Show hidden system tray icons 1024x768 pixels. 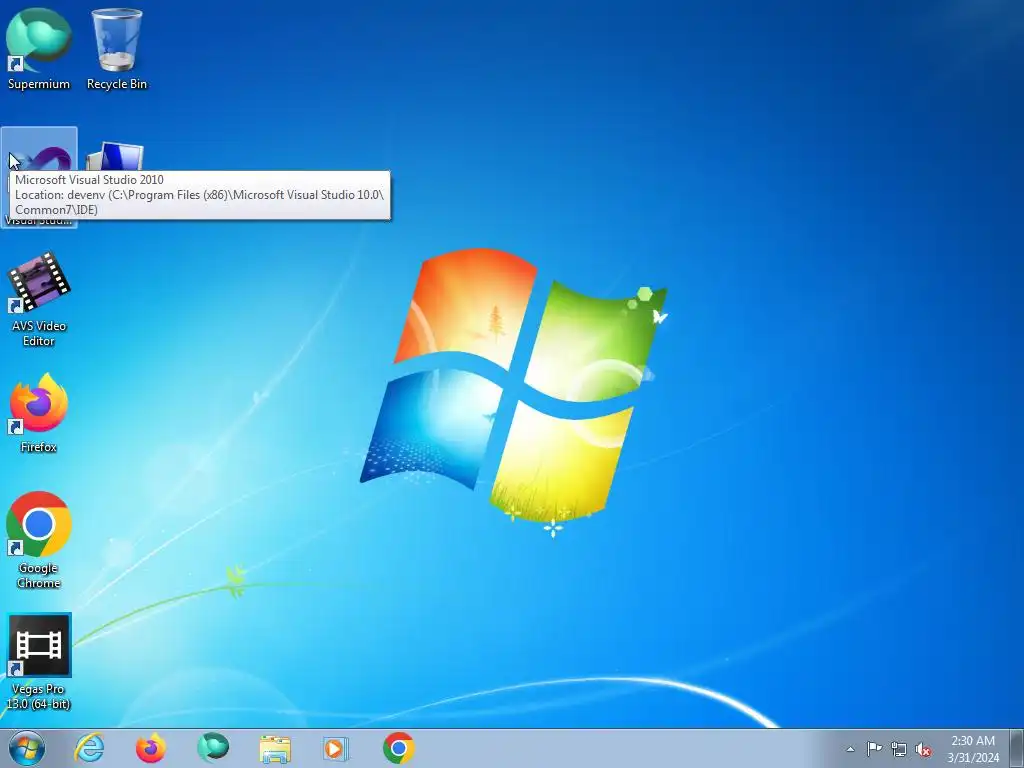click(850, 749)
